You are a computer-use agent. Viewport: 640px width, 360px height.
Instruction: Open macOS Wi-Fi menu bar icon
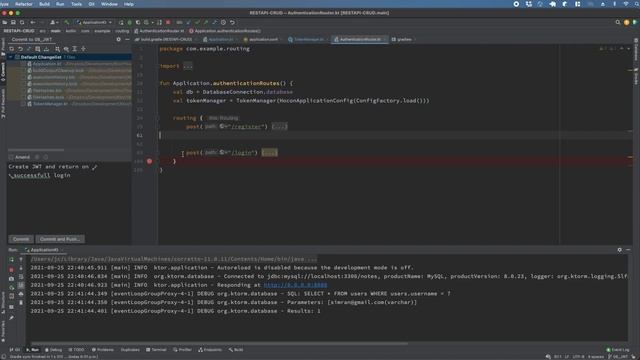[x=626, y=4]
